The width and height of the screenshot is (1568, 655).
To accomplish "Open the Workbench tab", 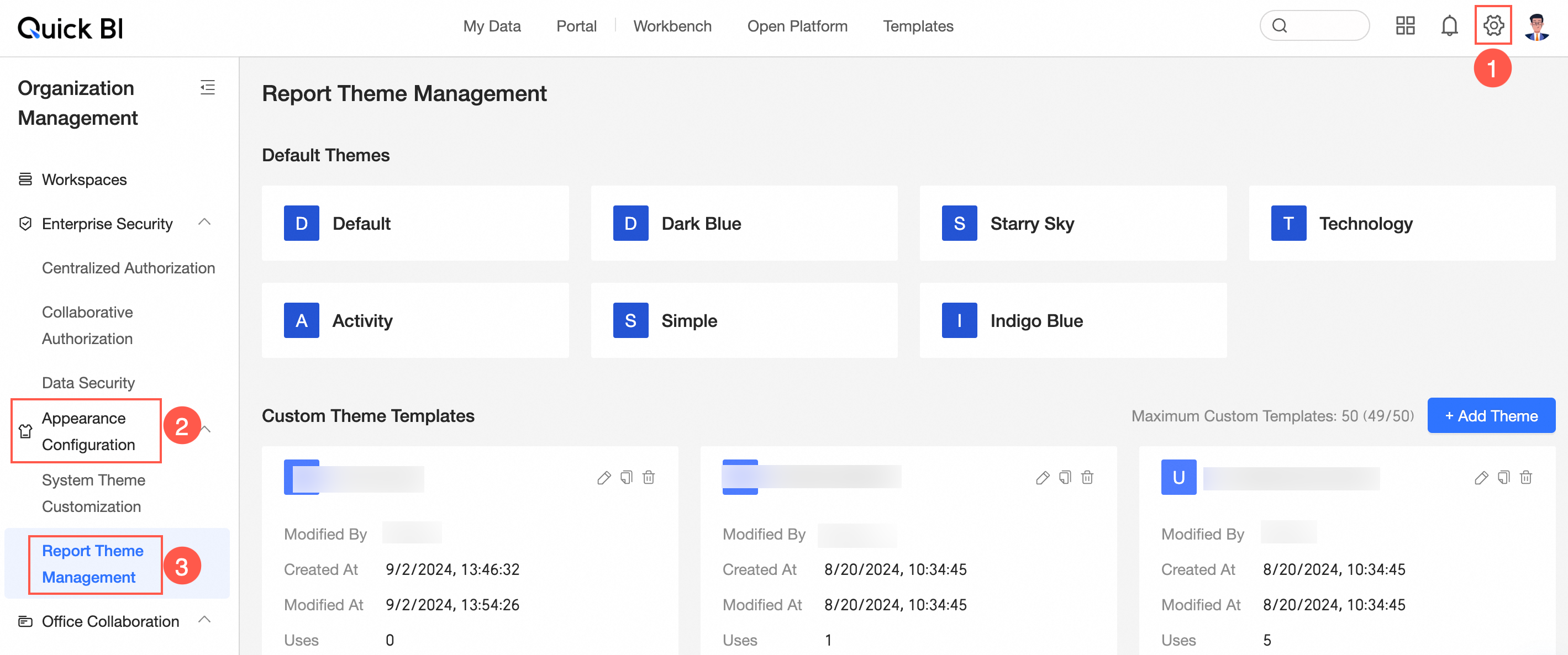I will 672,26.
